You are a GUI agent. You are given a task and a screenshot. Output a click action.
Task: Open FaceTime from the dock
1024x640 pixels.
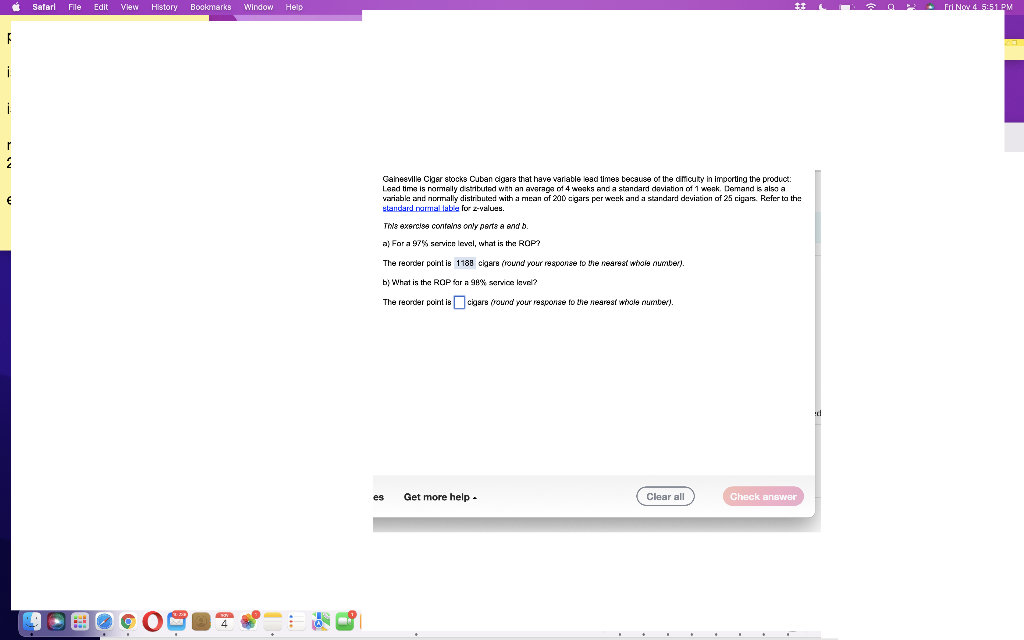[x=345, y=621]
